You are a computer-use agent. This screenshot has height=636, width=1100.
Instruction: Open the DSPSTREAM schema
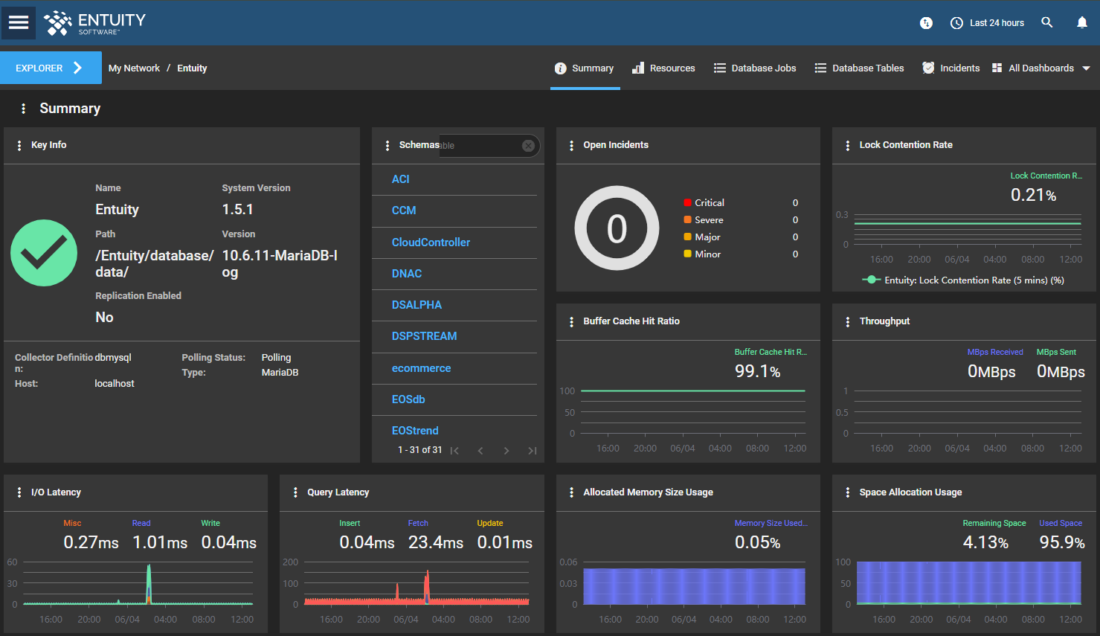tap(424, 336)
